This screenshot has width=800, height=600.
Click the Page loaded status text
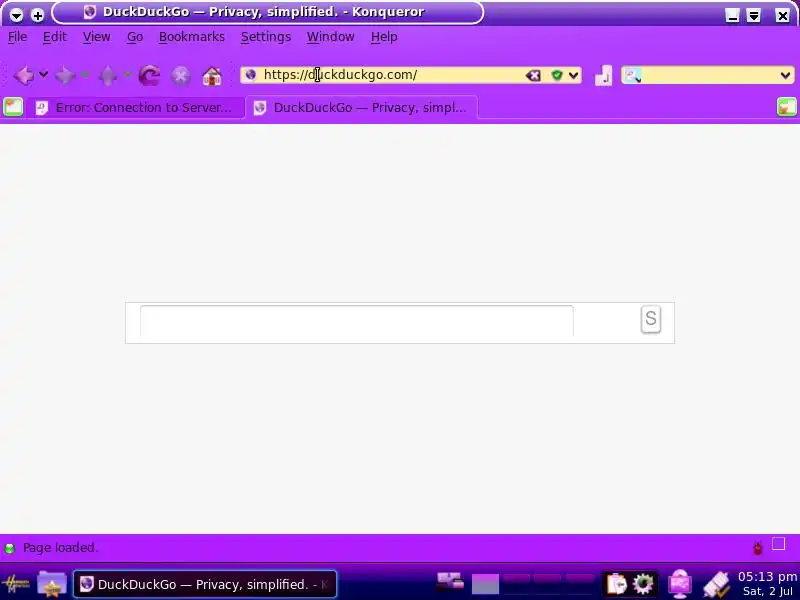tap(60, 548)
